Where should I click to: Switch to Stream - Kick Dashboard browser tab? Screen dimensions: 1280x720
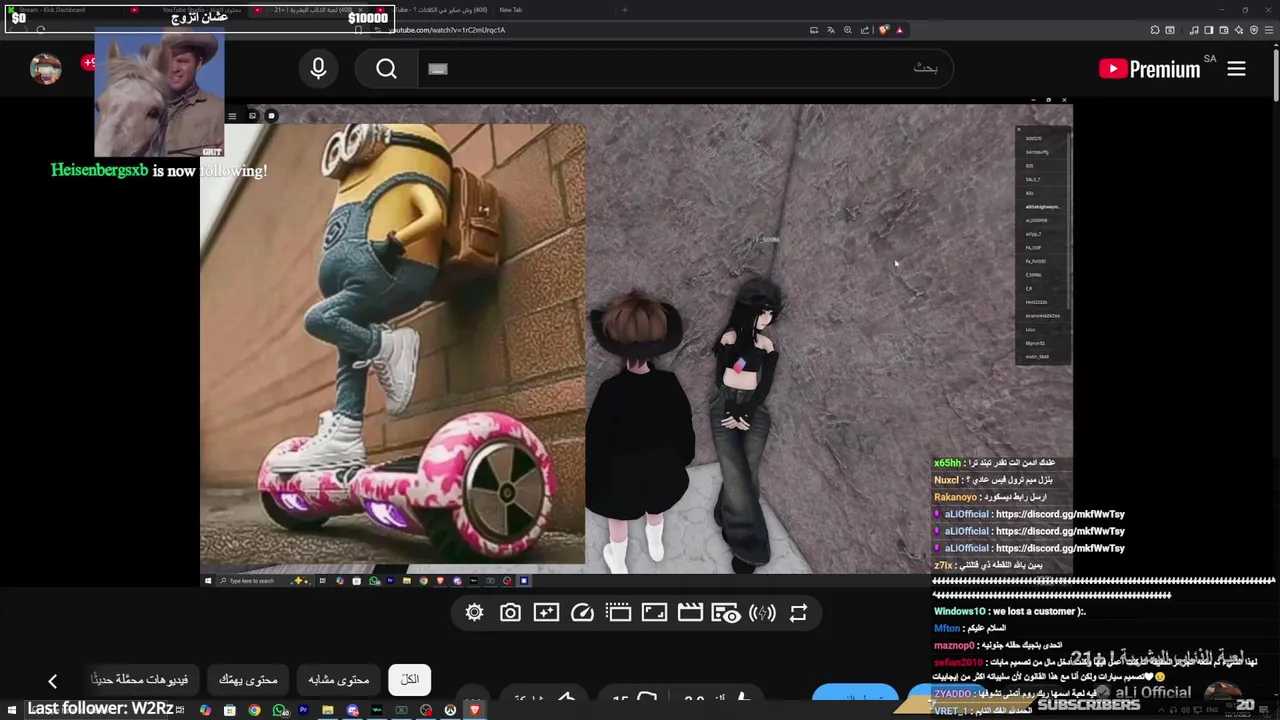click(60, 10)
